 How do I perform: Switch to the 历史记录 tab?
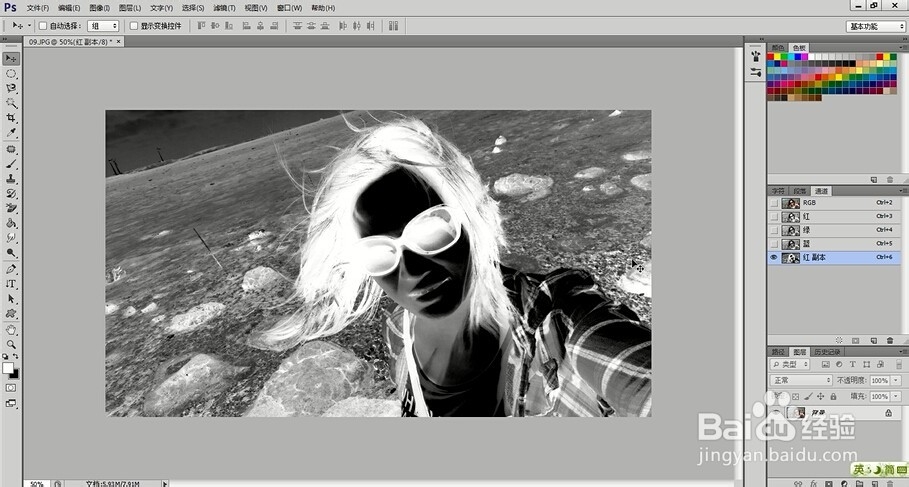(827, 352)
